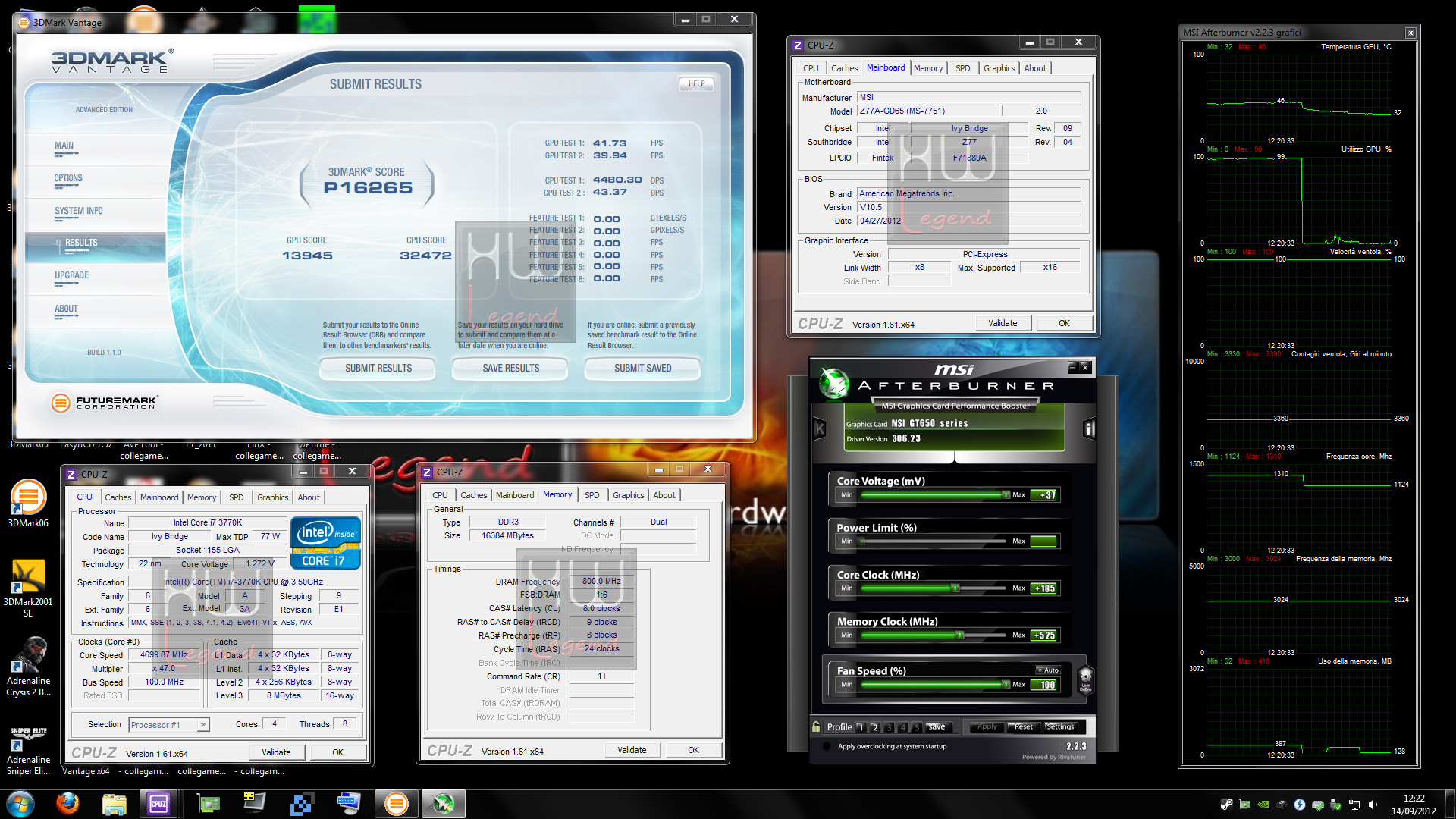1456x819 pixels.
Task: Click the graphics card taskbar icon
Action: coord(208,803)
